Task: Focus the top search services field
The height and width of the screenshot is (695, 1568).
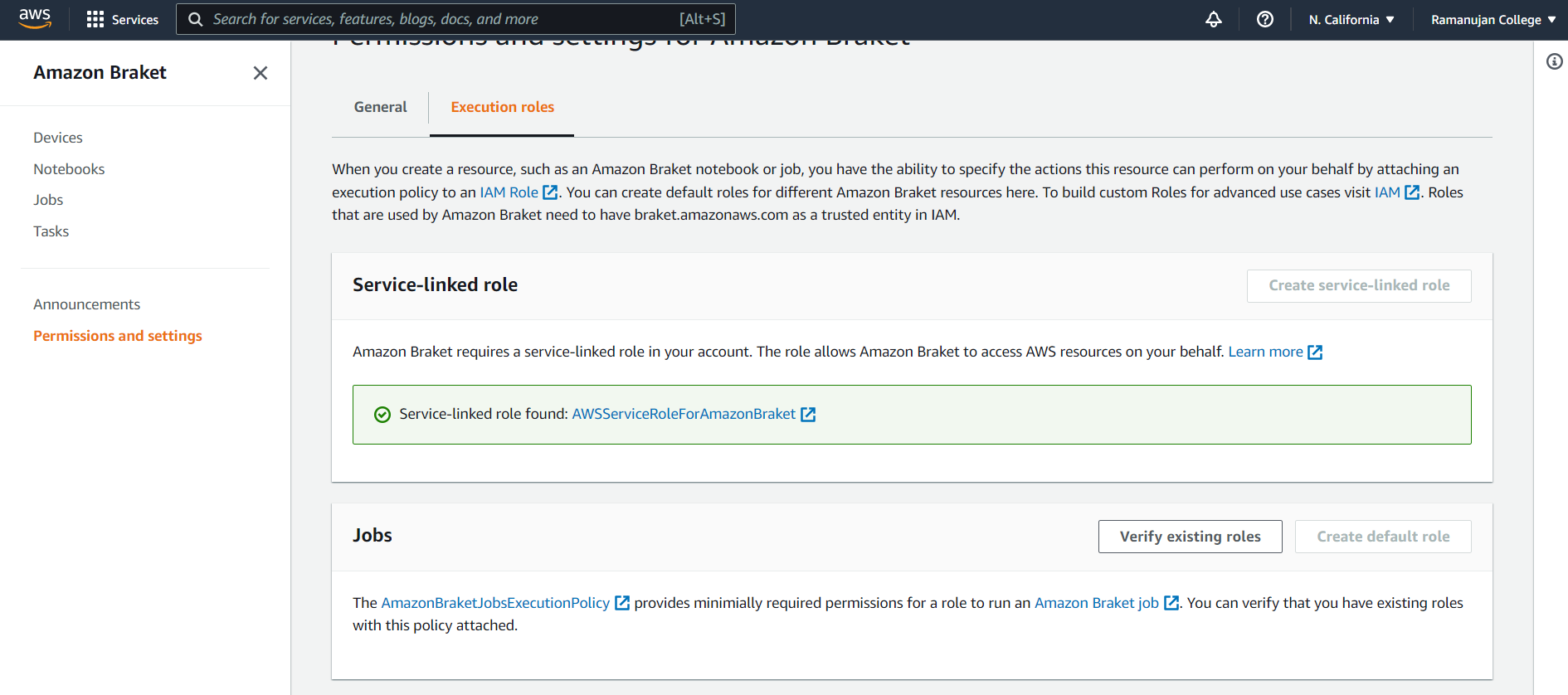Action: pos(455,19)
